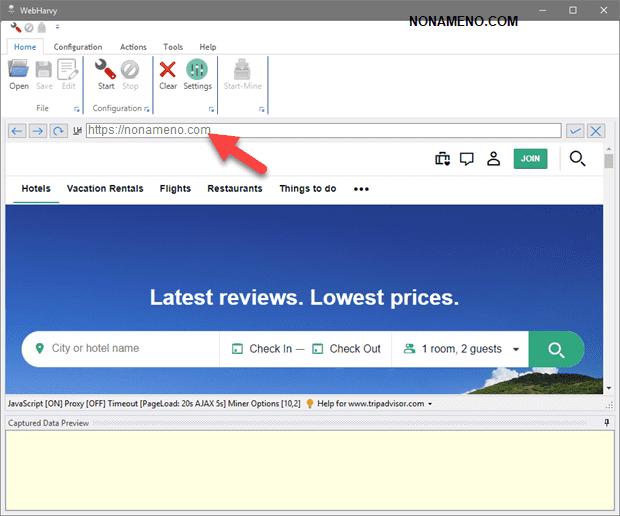
Task: Select the Flights tab on page
Action: click(x=175, y=188)
